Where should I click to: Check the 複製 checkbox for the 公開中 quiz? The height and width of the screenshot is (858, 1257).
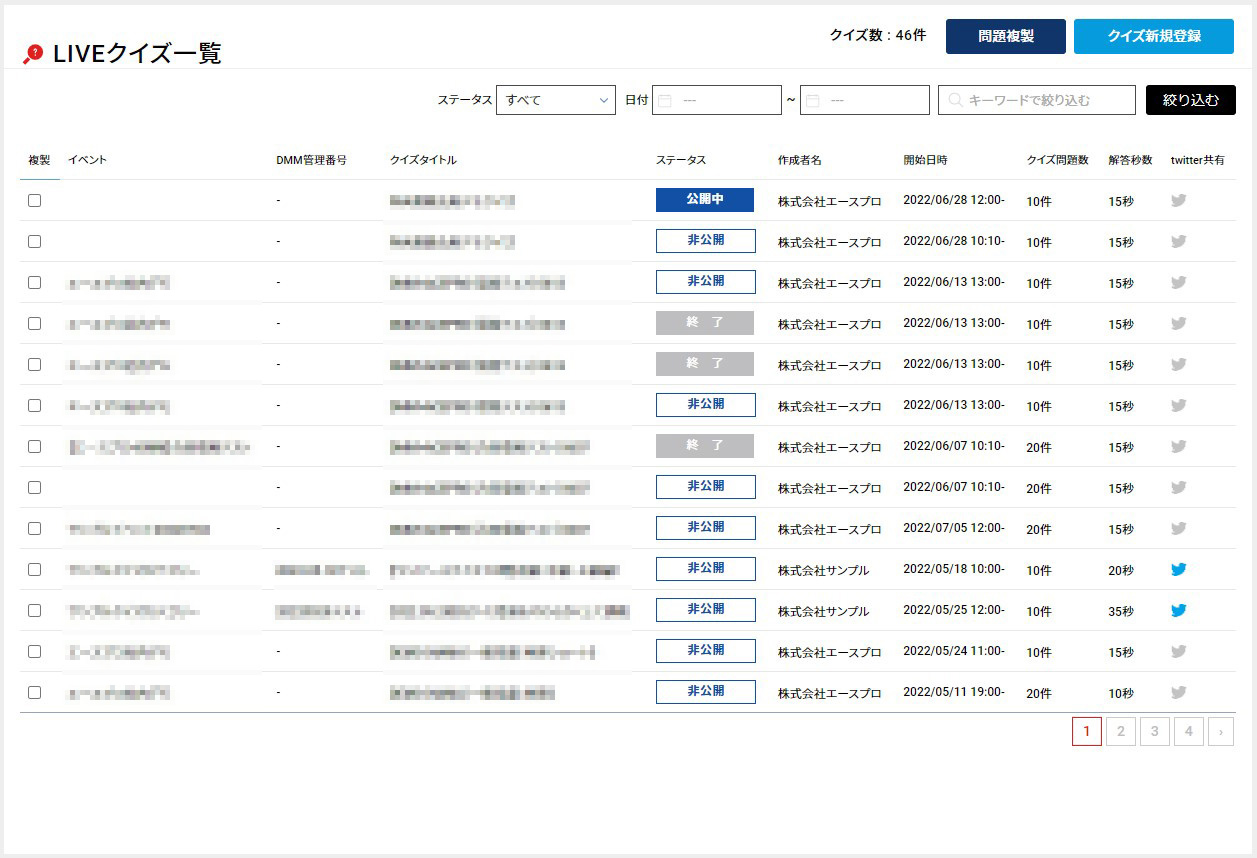coord(35,200)
